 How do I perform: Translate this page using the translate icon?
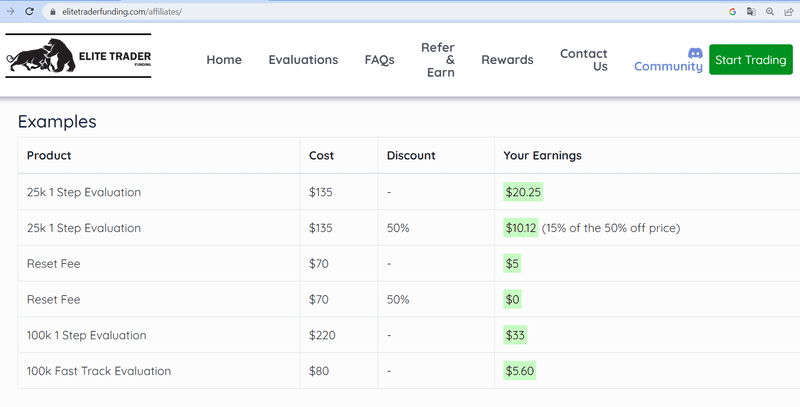(x=751, y=12)
